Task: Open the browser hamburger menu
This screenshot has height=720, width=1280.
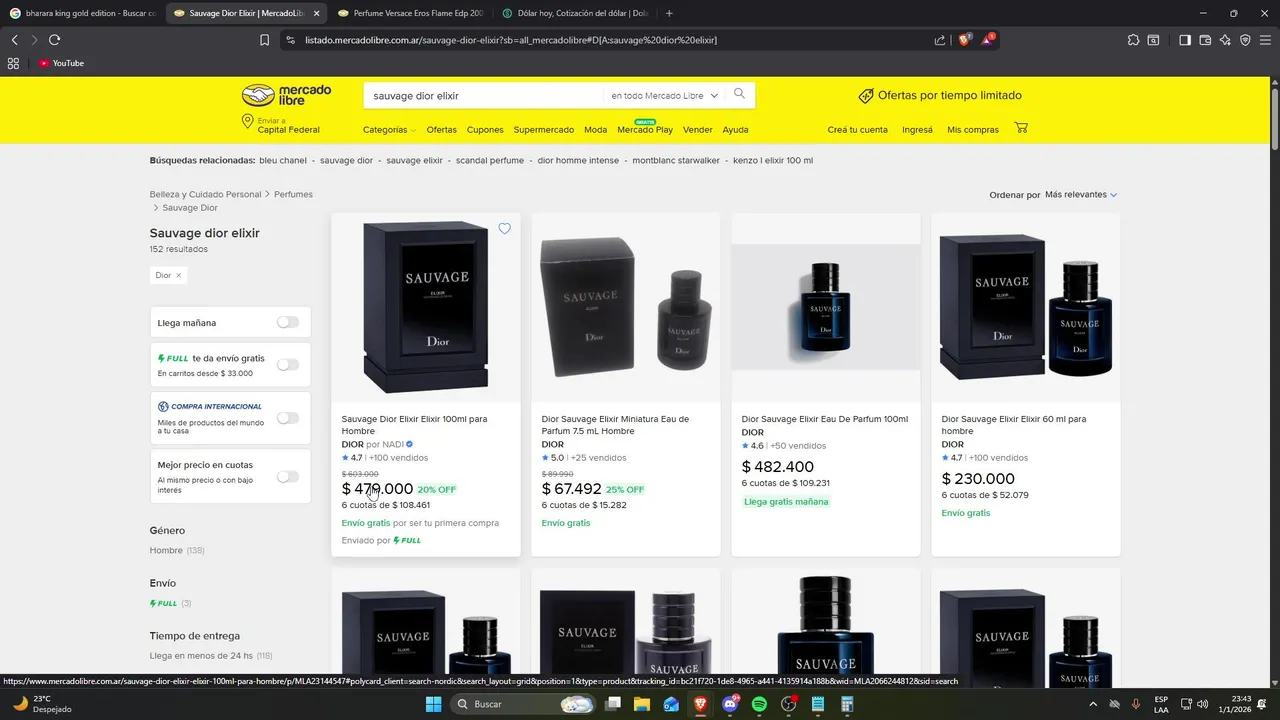Action: point(1266,40)
